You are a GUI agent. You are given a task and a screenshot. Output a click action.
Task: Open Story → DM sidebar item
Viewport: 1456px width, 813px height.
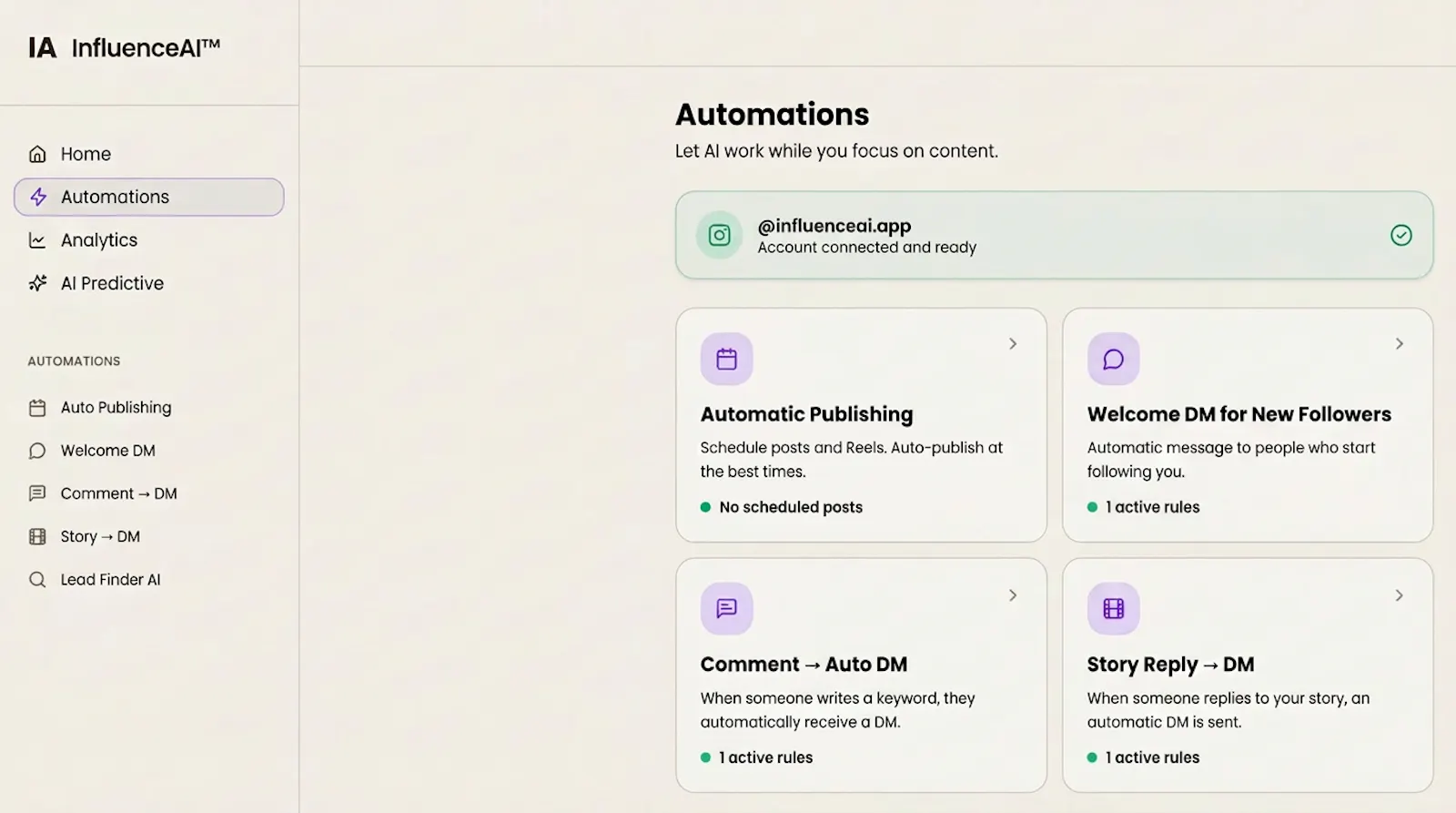click(x=149, y=536)
